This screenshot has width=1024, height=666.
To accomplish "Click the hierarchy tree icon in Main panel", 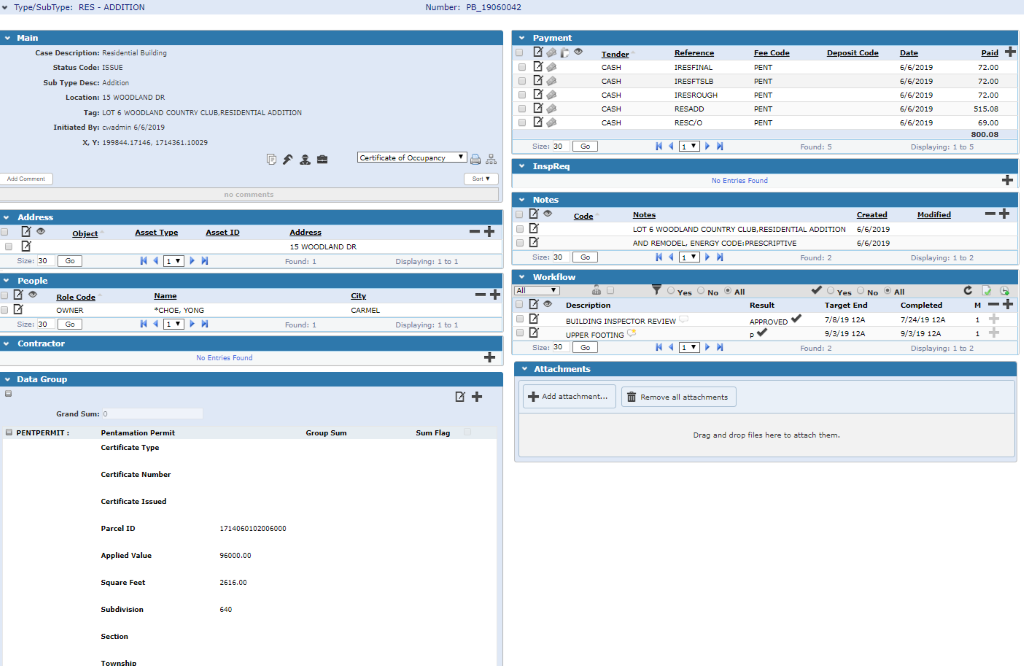I will (491, 159).
